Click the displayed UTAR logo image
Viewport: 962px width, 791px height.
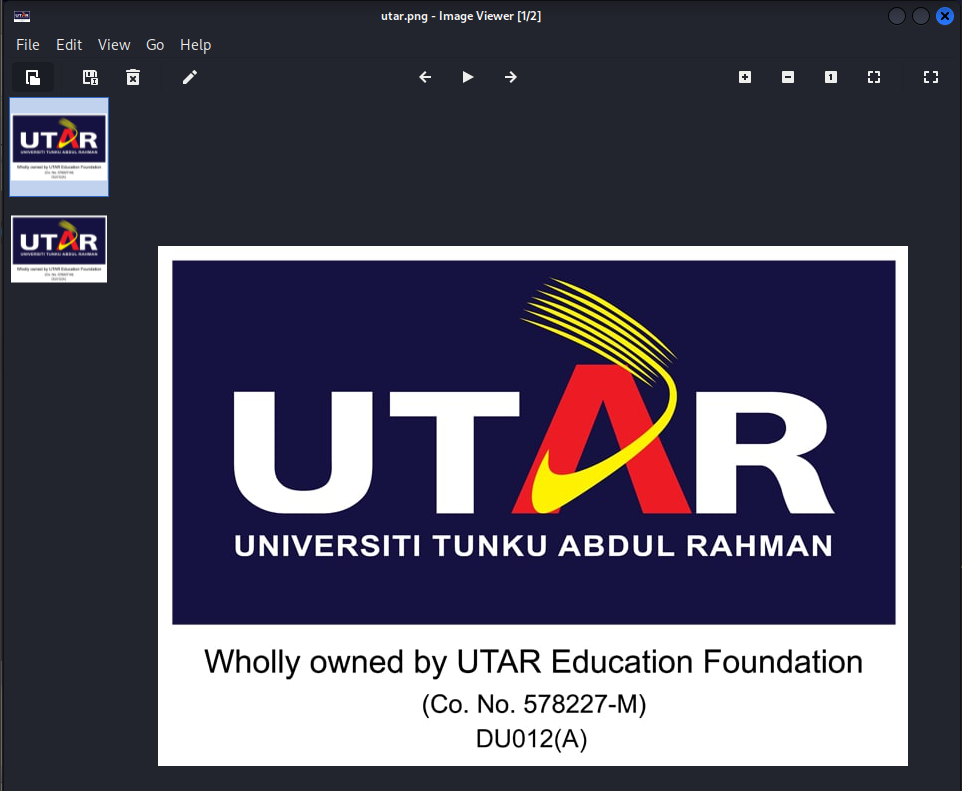[x=533, y=505]
